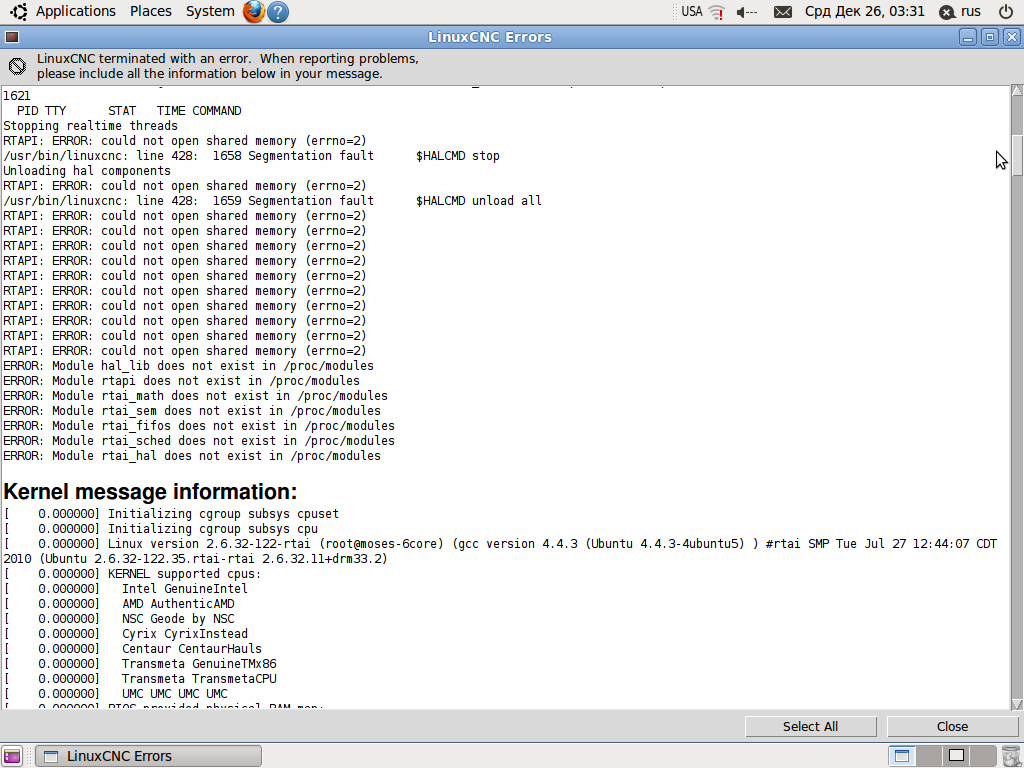Close the LinuxCNC Errors window via title bar
Image resolution: width=1024 pixels, height=768 pixels.
1012,37
